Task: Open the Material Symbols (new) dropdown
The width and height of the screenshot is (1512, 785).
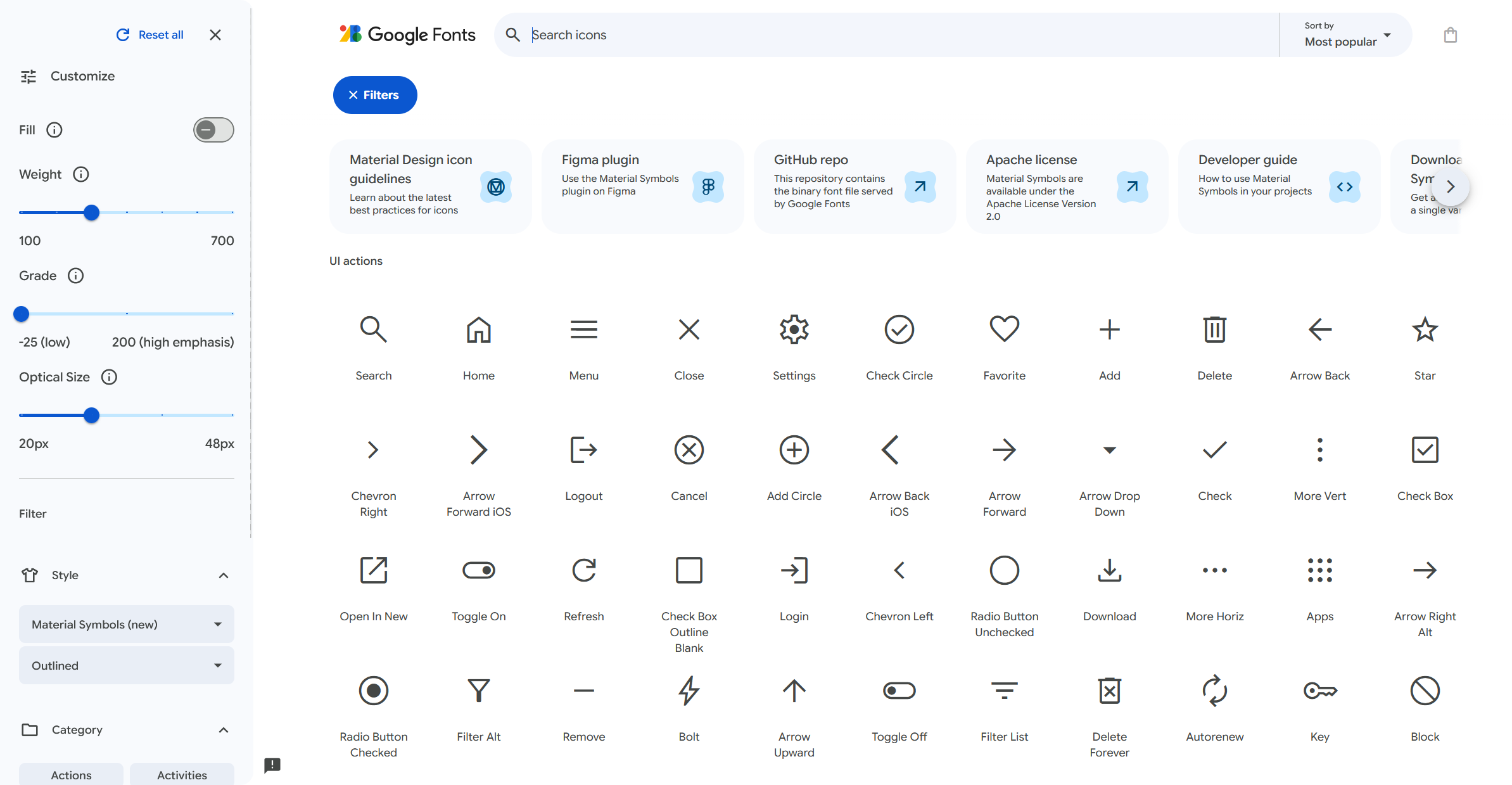Action: click(x=127, y=625)
